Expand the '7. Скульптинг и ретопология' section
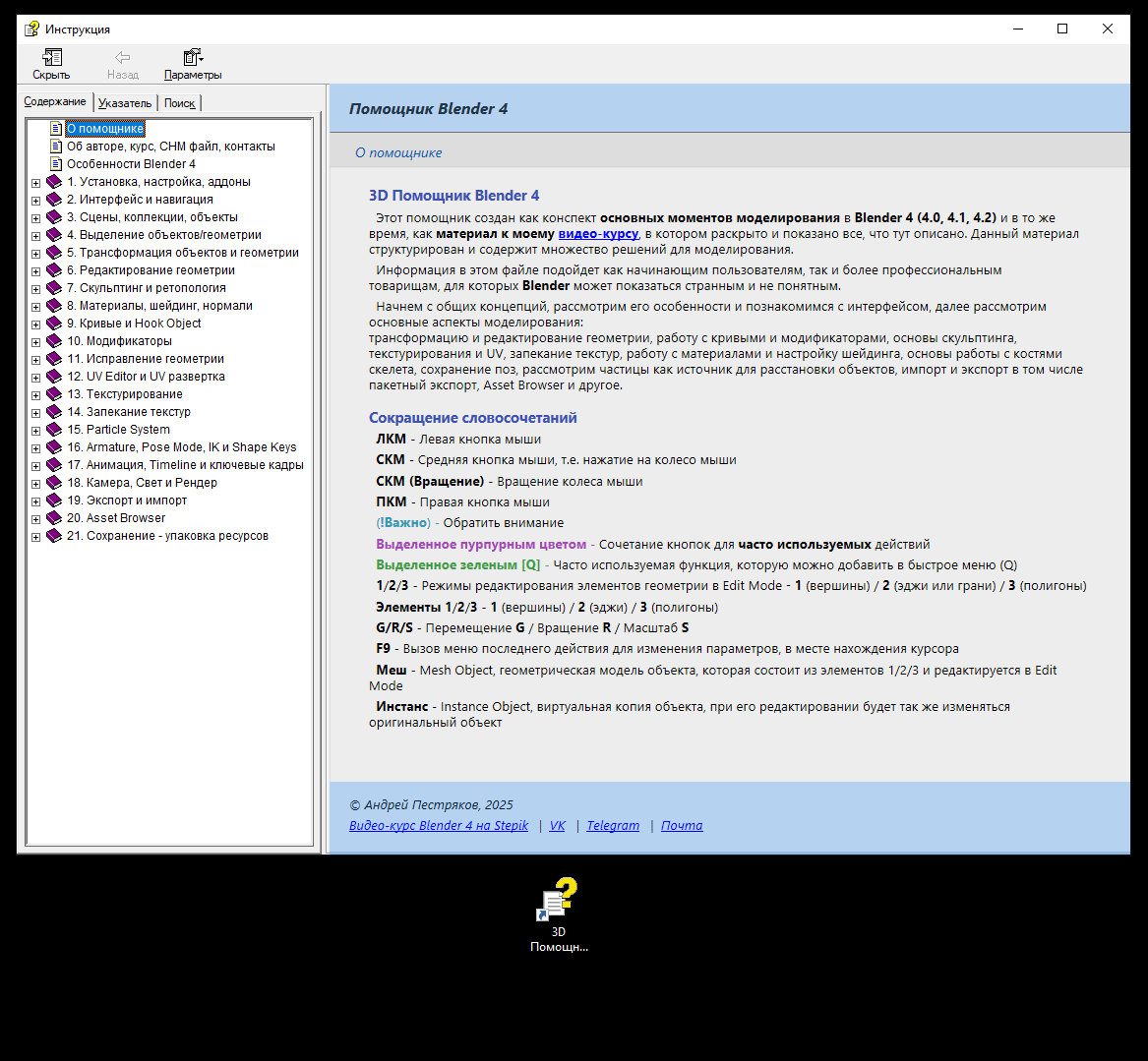The width and height of the screenshot is (1148, 1061). pos(35,289)
